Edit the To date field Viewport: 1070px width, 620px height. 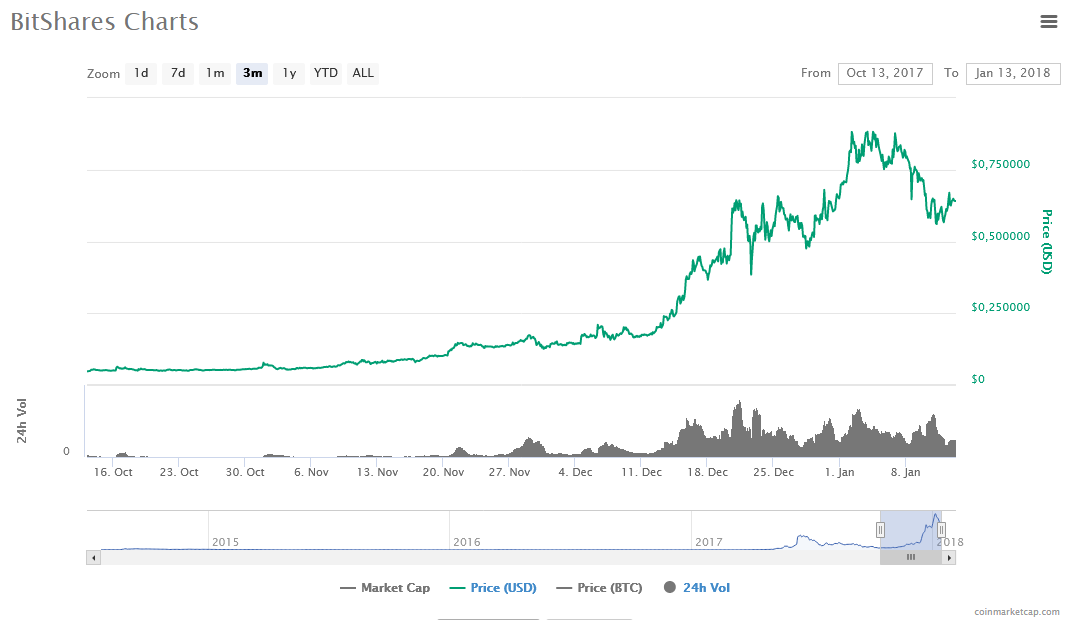(1013, 73)
